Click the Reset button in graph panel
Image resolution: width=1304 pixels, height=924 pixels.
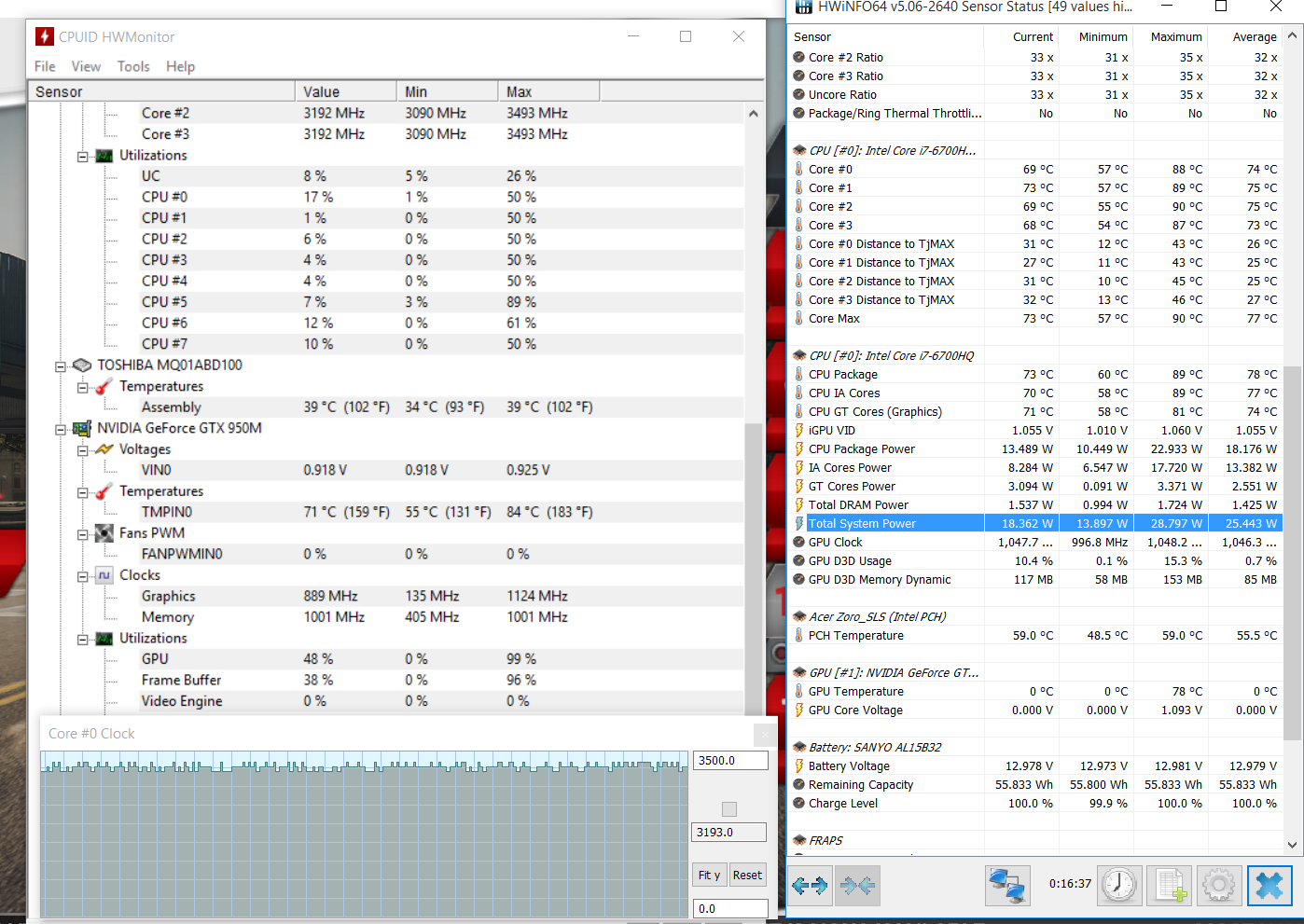point(747,875)
